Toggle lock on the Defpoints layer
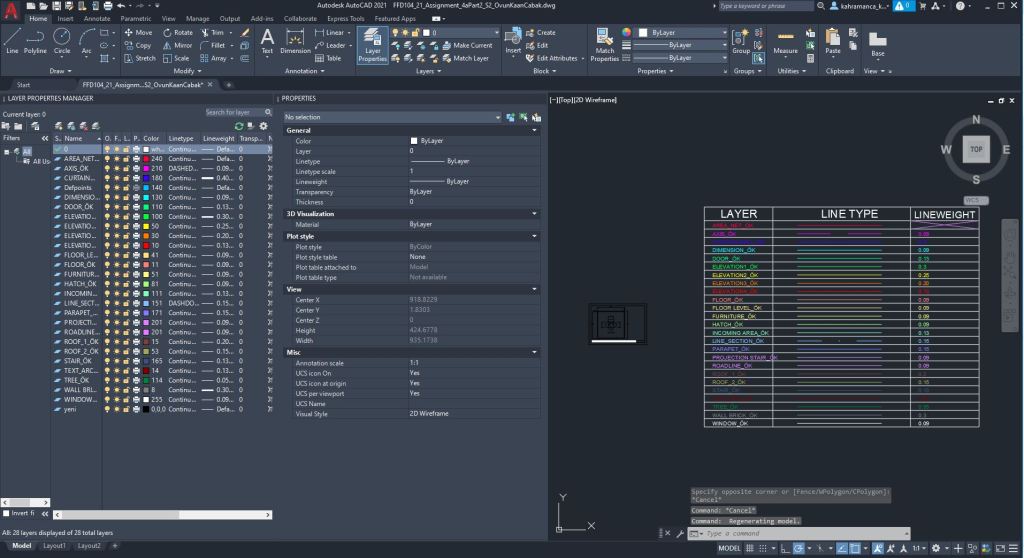Image resolution: width=1024 pixels, height=558 pixels. pos(127,187)
